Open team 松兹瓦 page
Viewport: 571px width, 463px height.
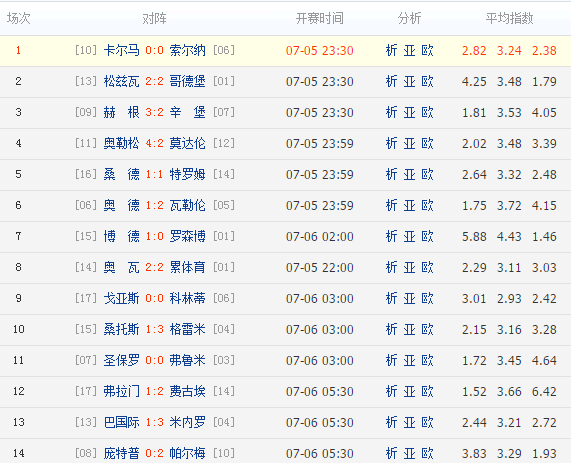[121, 81]
